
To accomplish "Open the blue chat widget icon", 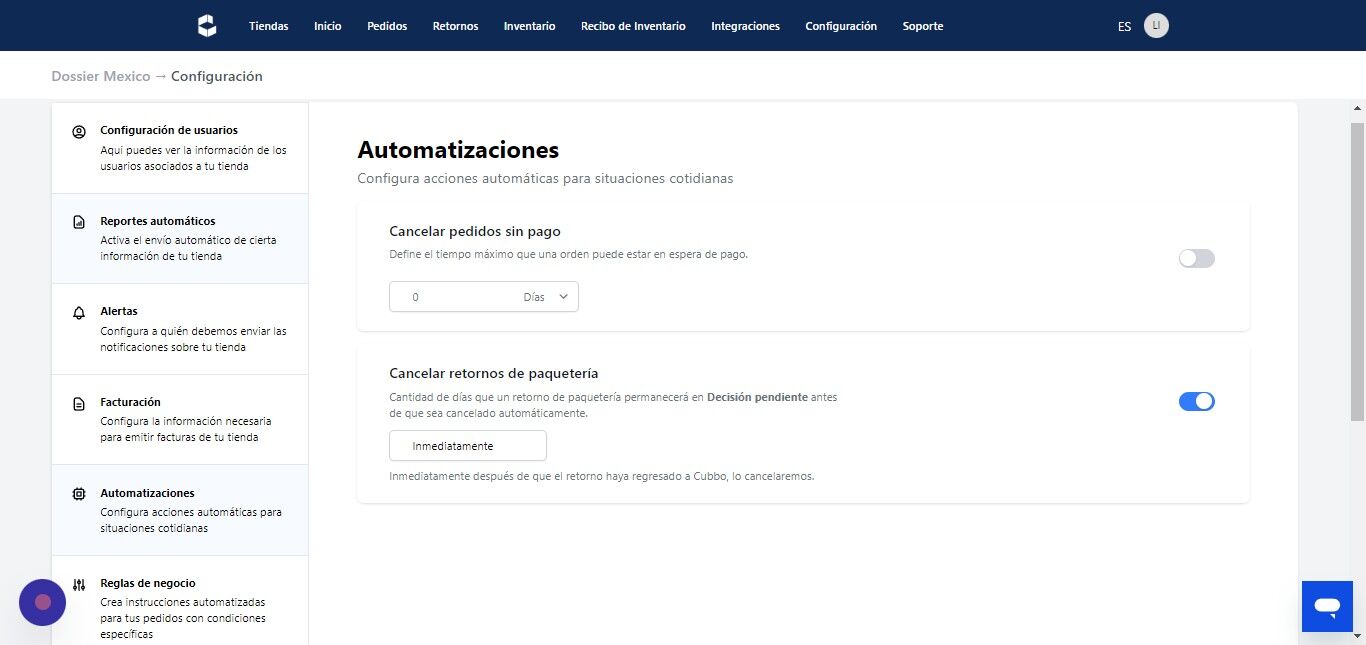I will 1327,606.
